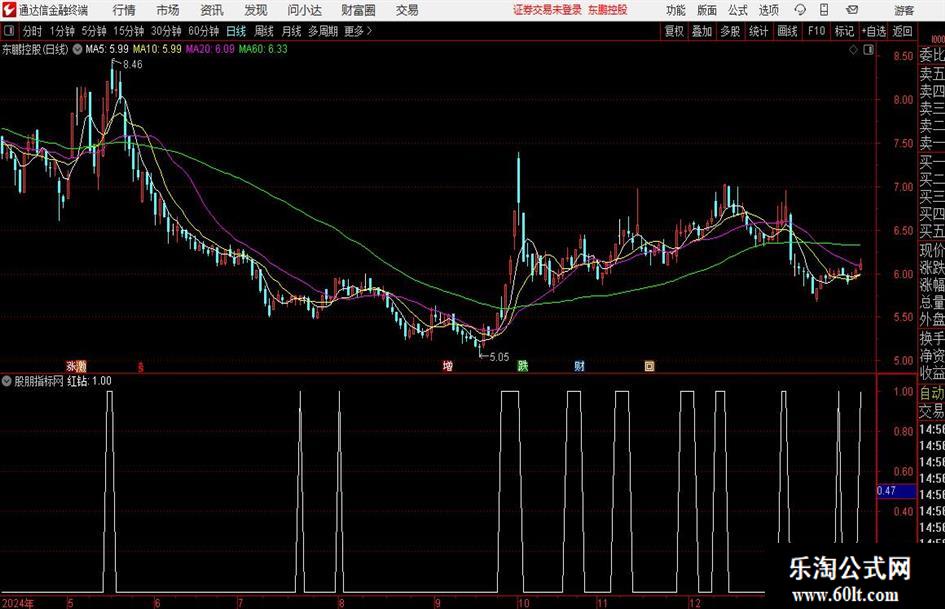Screen dimensions: 945x609
Task: Open the mail envelope icon
Action: 852,10
